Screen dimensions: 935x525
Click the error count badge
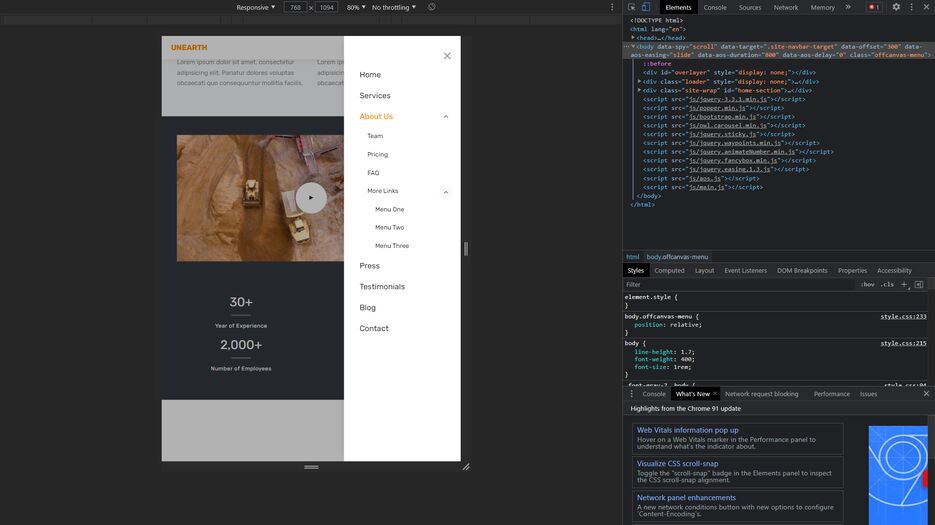click(x=874, y=7)
